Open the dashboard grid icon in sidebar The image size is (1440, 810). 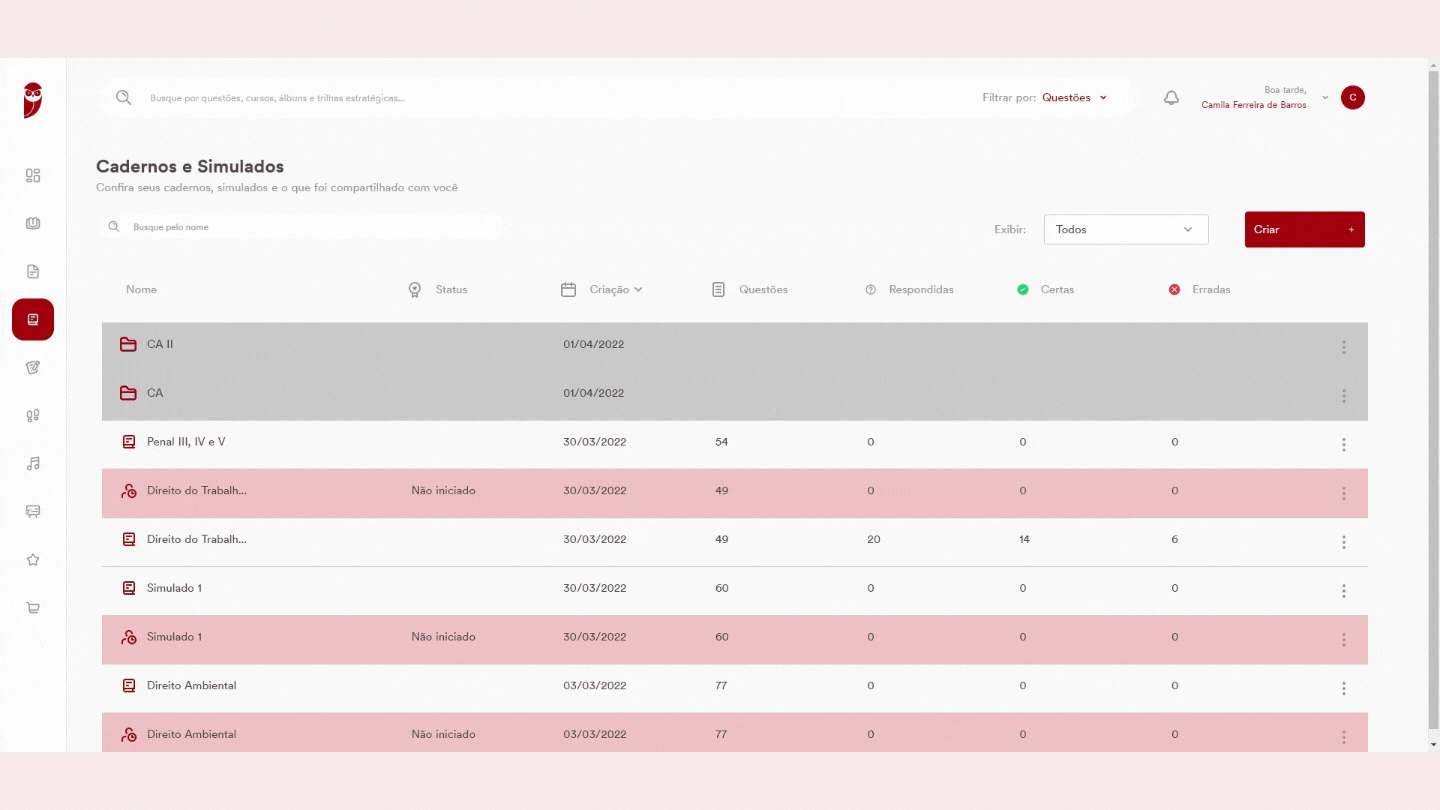33,176
